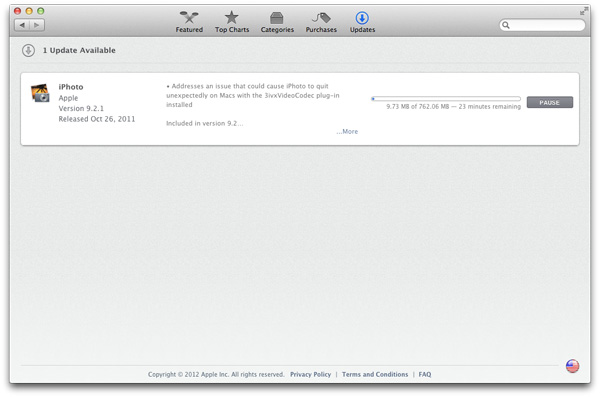This screenshot has width=600, height=397.
Task: Click the Apple developer name
Action: [x=68, y=98]
